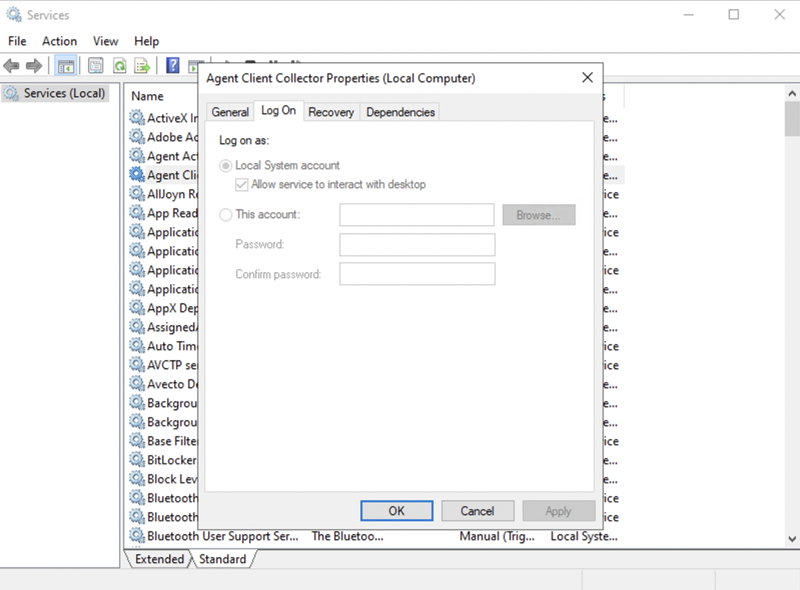Open the Properties toolbar icon
This screenshot has height=590, width=800.
(x=95, y=66)
